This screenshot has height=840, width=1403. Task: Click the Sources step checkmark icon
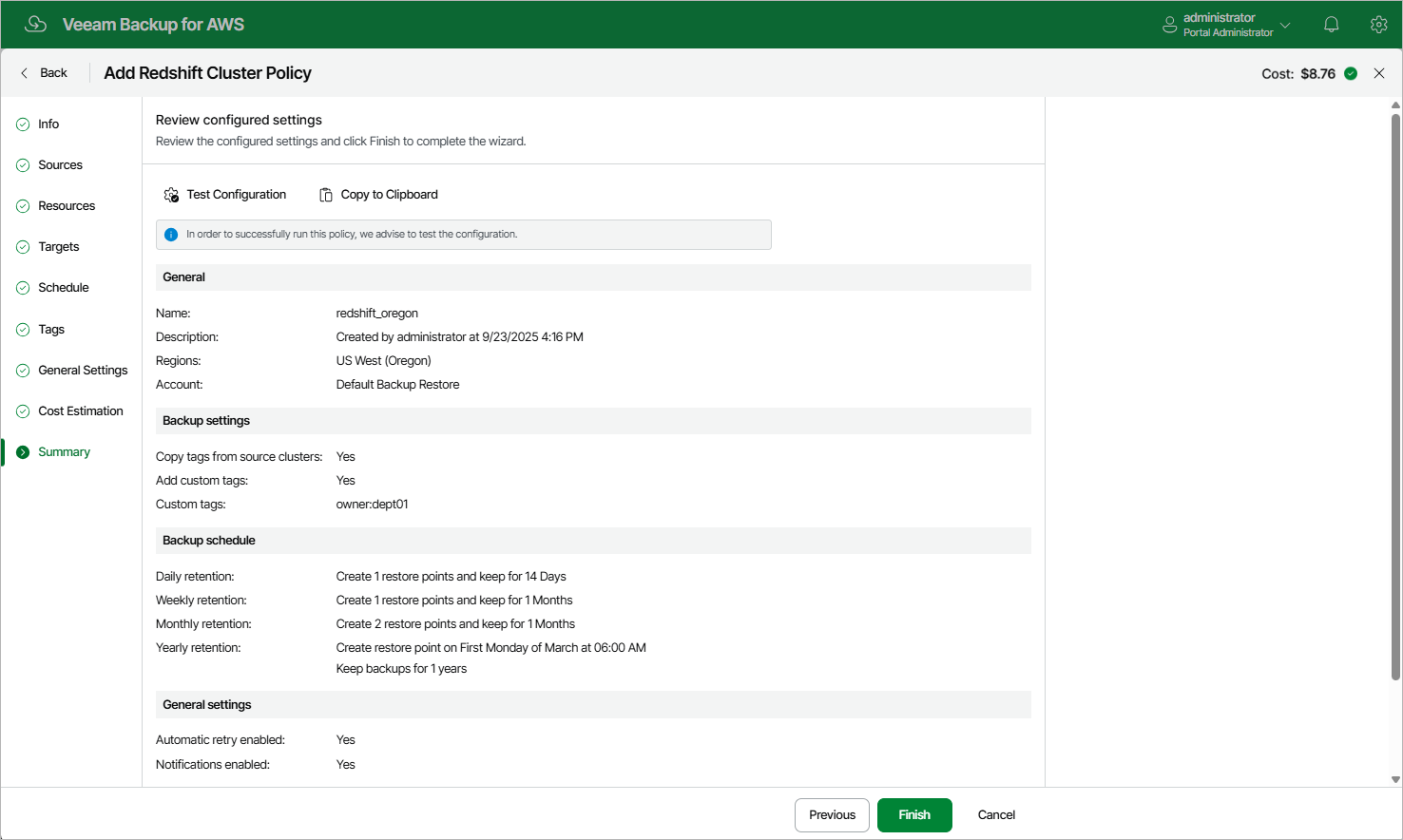click(23, 165)
